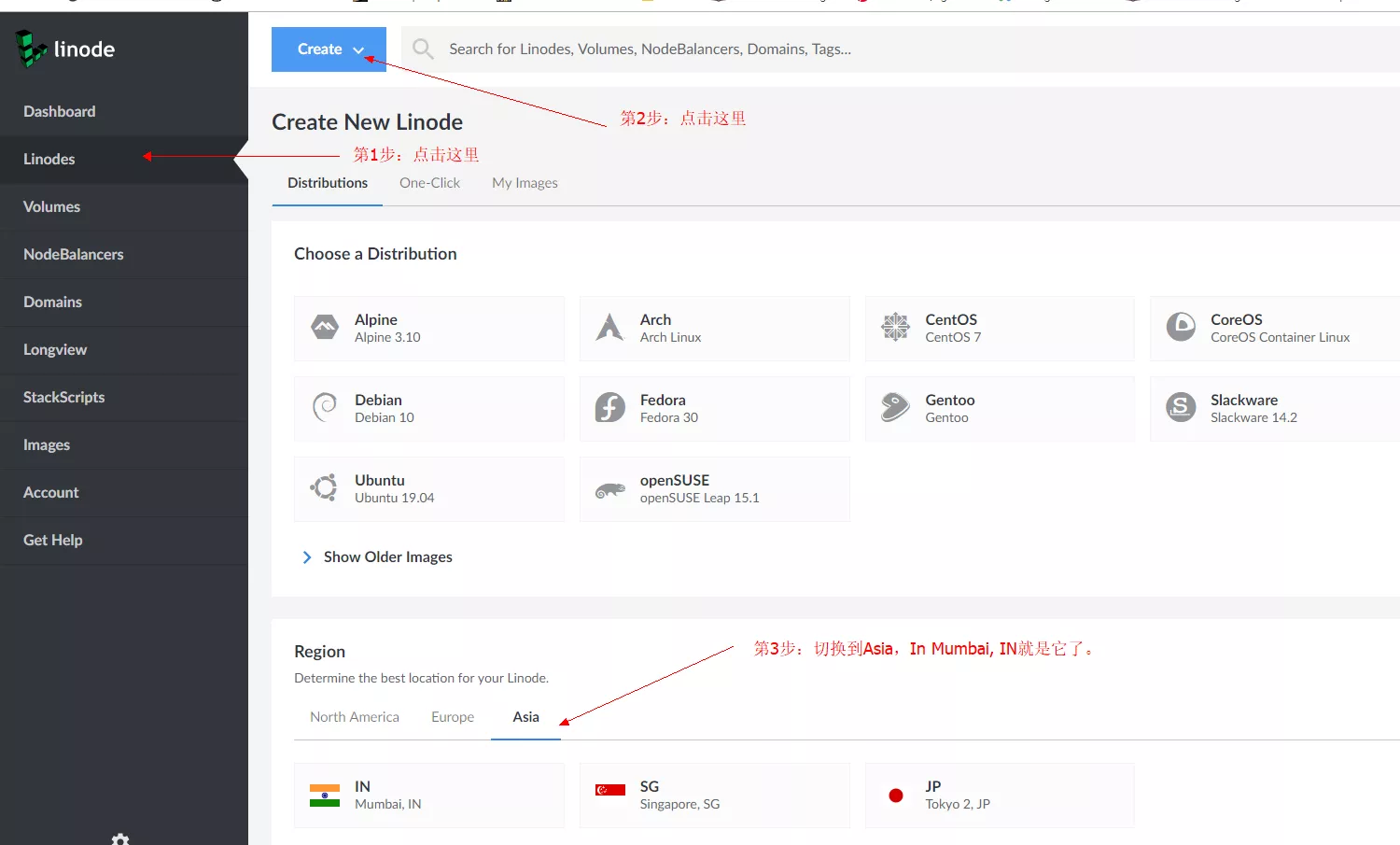The height and width of the screenshot is (845, 1400).
Task: Open the Create dropdown button
Action: tap(329, 49)
